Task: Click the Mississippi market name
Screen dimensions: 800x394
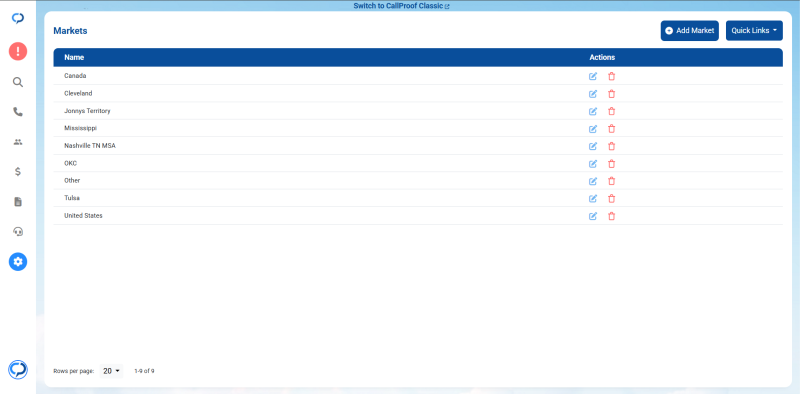Action: coord(81,128)
